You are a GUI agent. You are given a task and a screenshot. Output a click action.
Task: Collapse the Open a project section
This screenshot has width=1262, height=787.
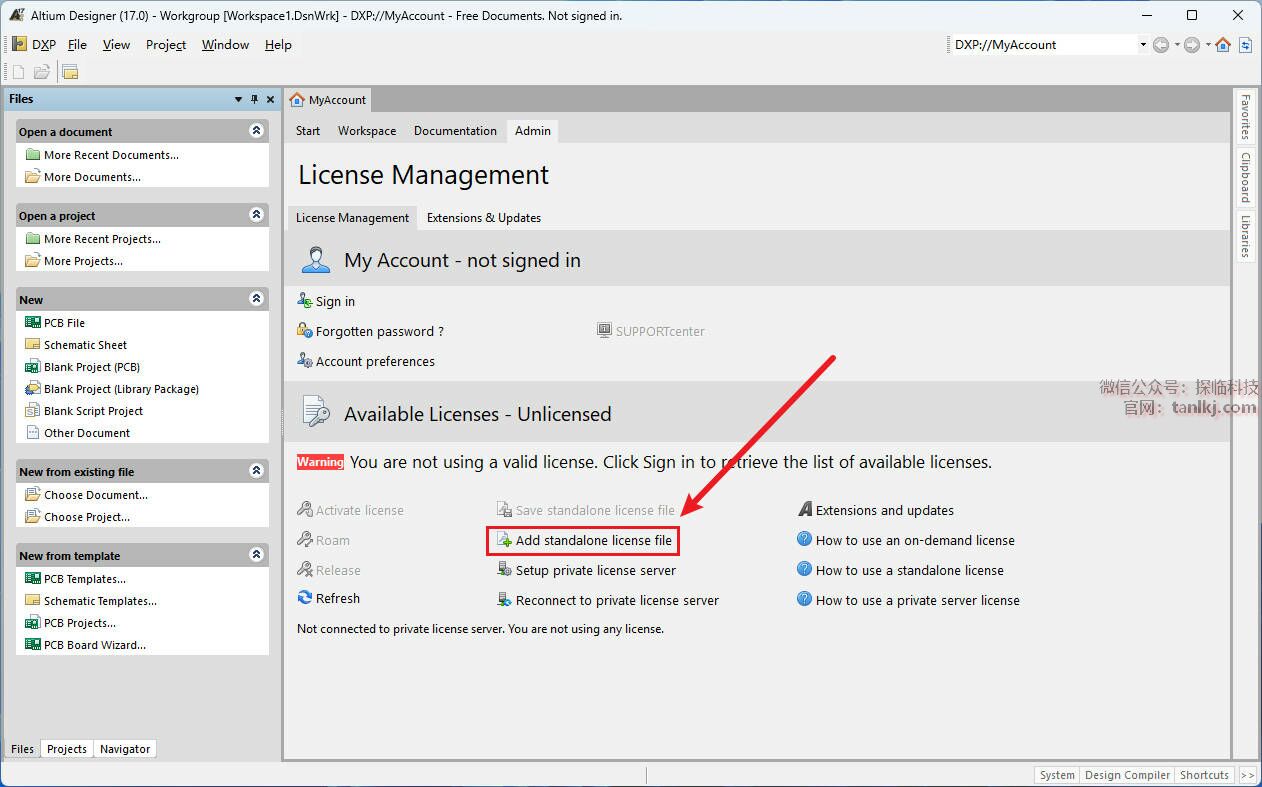[257, 215]
